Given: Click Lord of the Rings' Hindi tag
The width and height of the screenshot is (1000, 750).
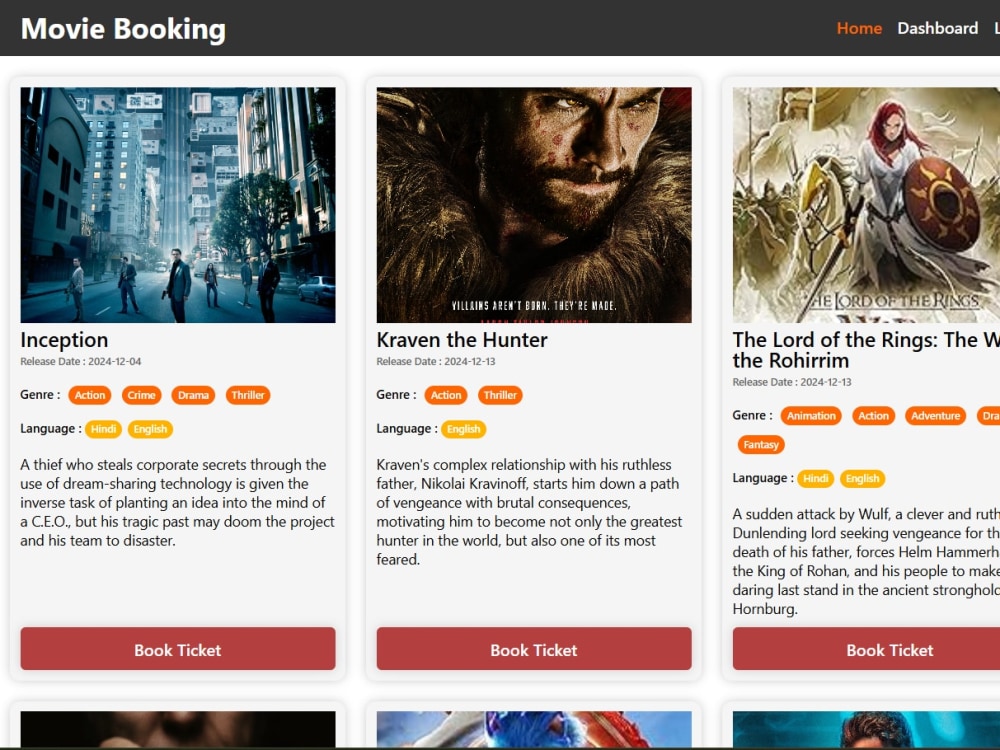Looking at the screenshot, I should (x=816, y=478).
